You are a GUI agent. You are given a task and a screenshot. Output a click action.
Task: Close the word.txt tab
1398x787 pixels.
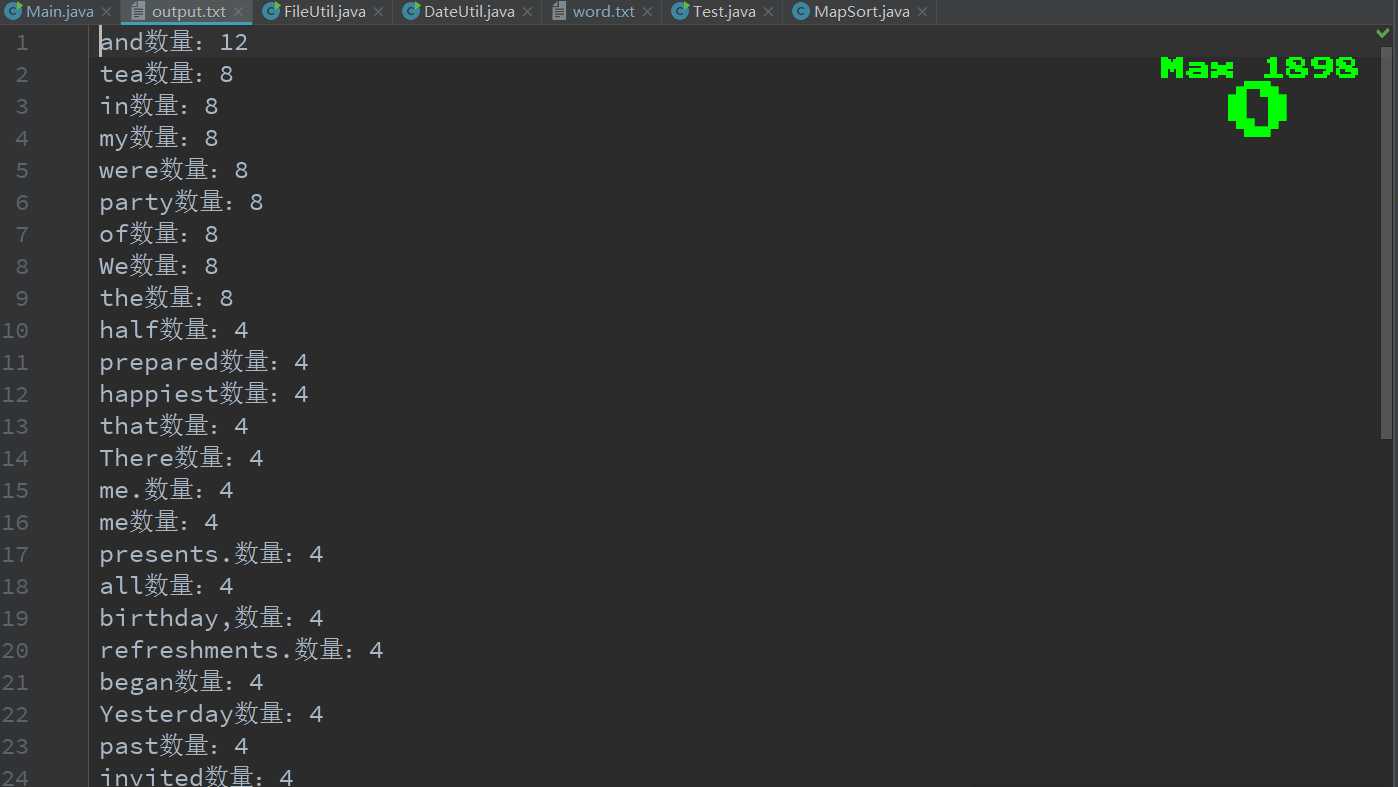tap(647, 12)
